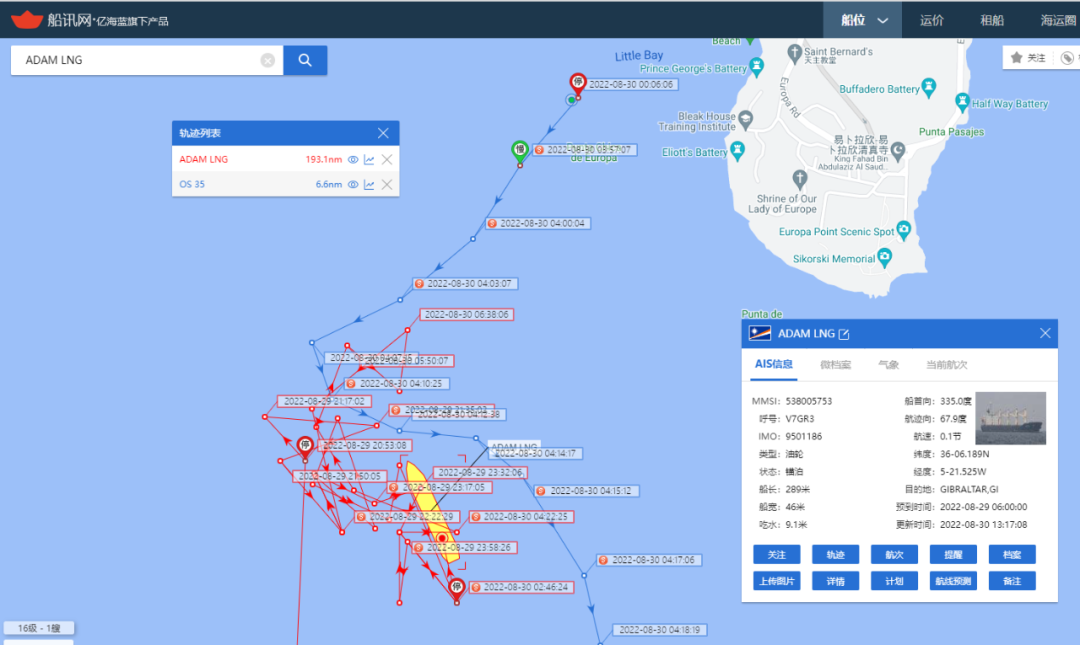Switch to the 当前航次 tab
1080x645 pixels.
tap(946, 365)
